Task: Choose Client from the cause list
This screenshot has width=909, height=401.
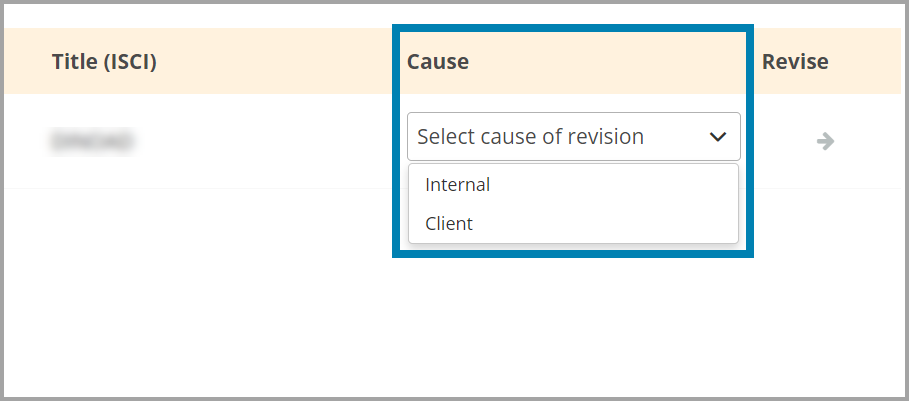Action: 448,224
